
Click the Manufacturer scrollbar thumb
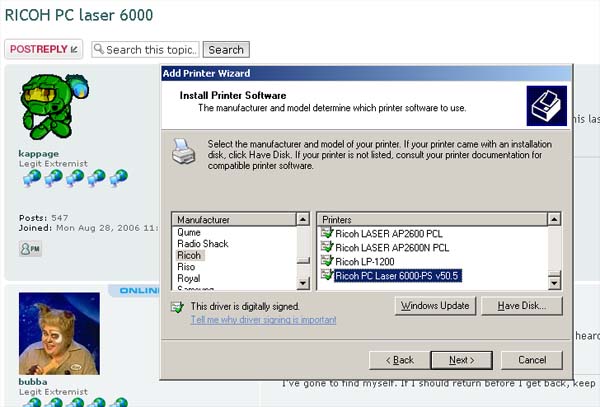click(x=303, y=260)
